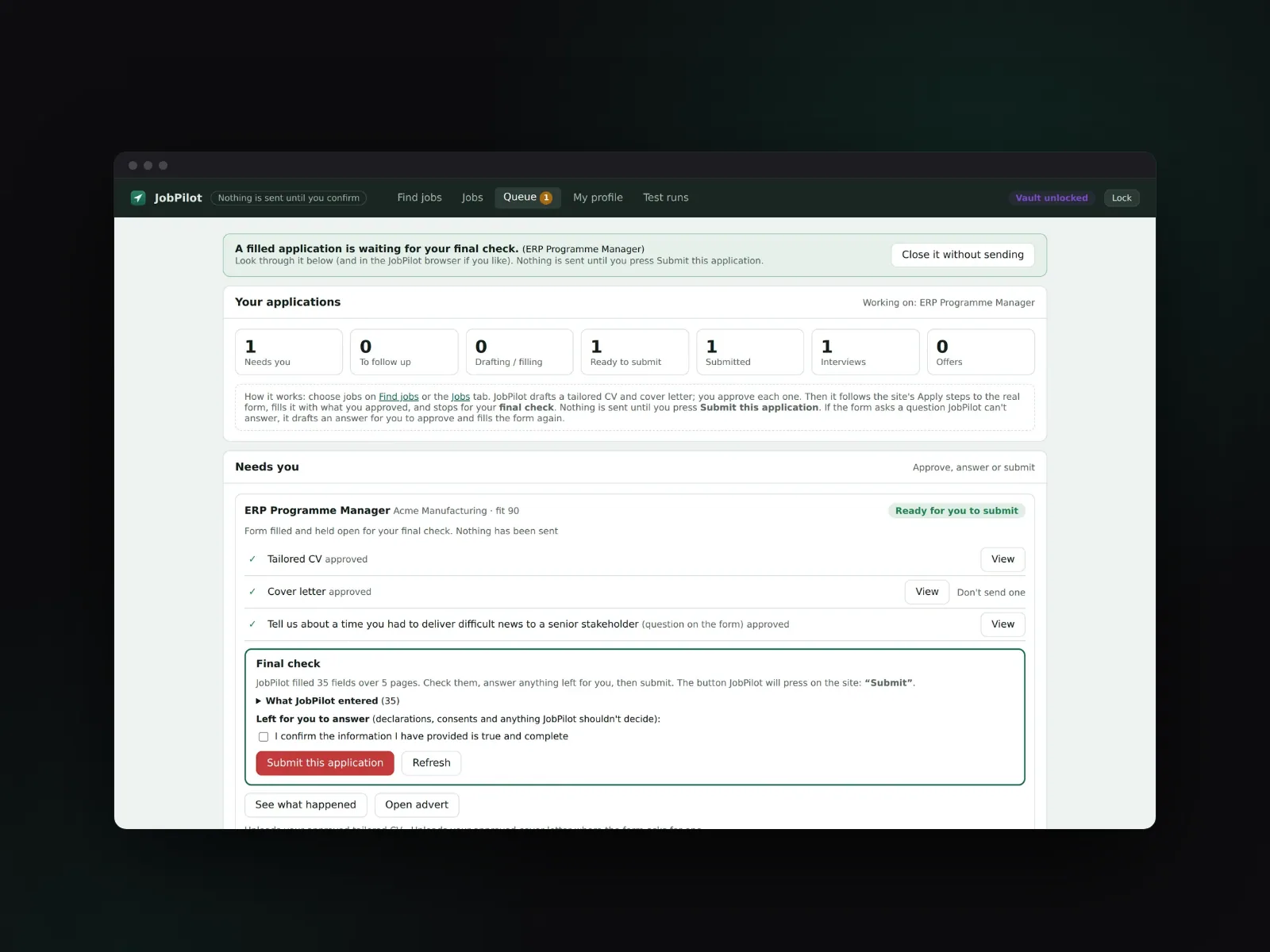Choose Don't send one for cover letter
Viewport: 1270px width, 952px height.
coord(991,593)
